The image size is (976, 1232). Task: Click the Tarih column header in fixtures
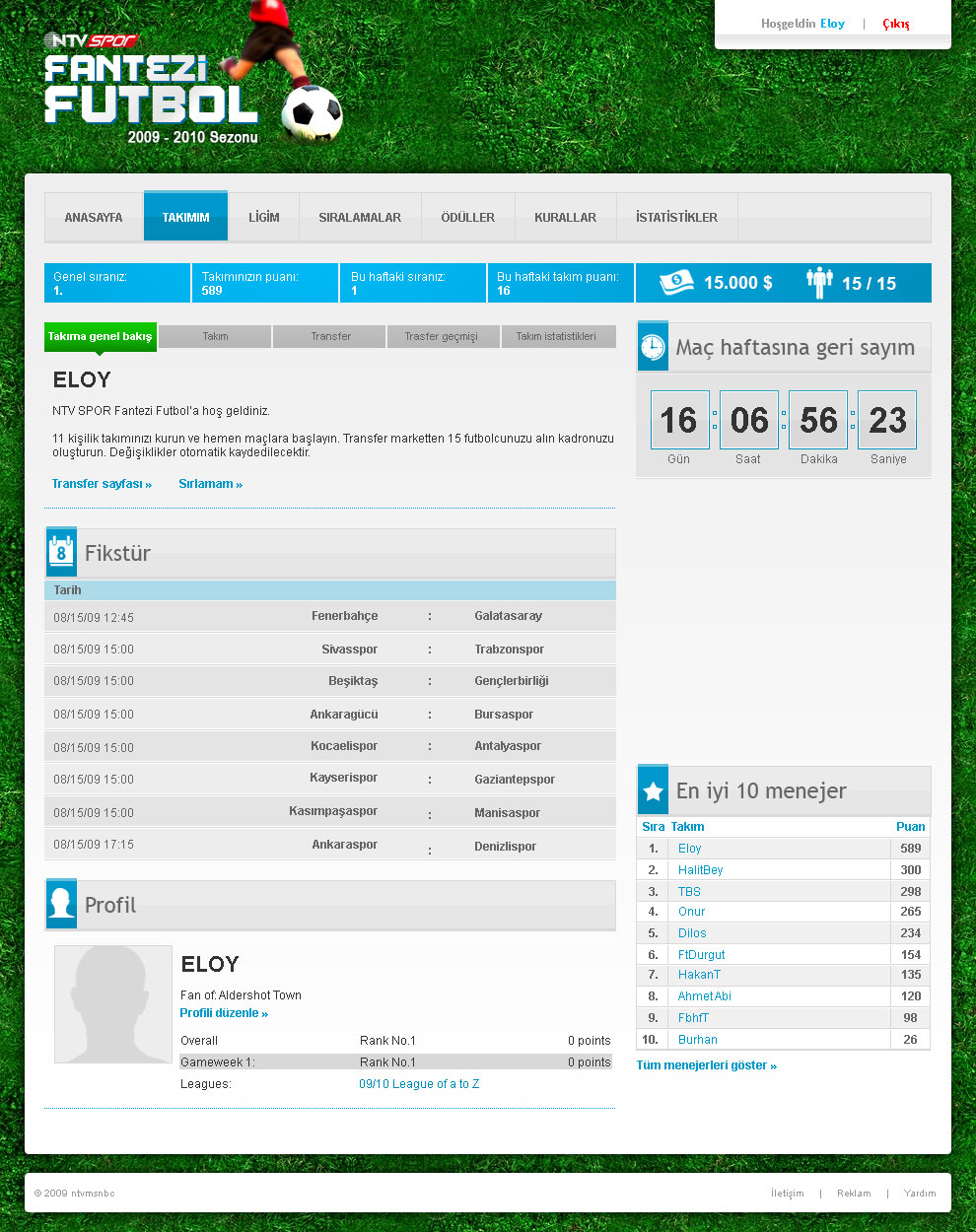tap(67, 590)
